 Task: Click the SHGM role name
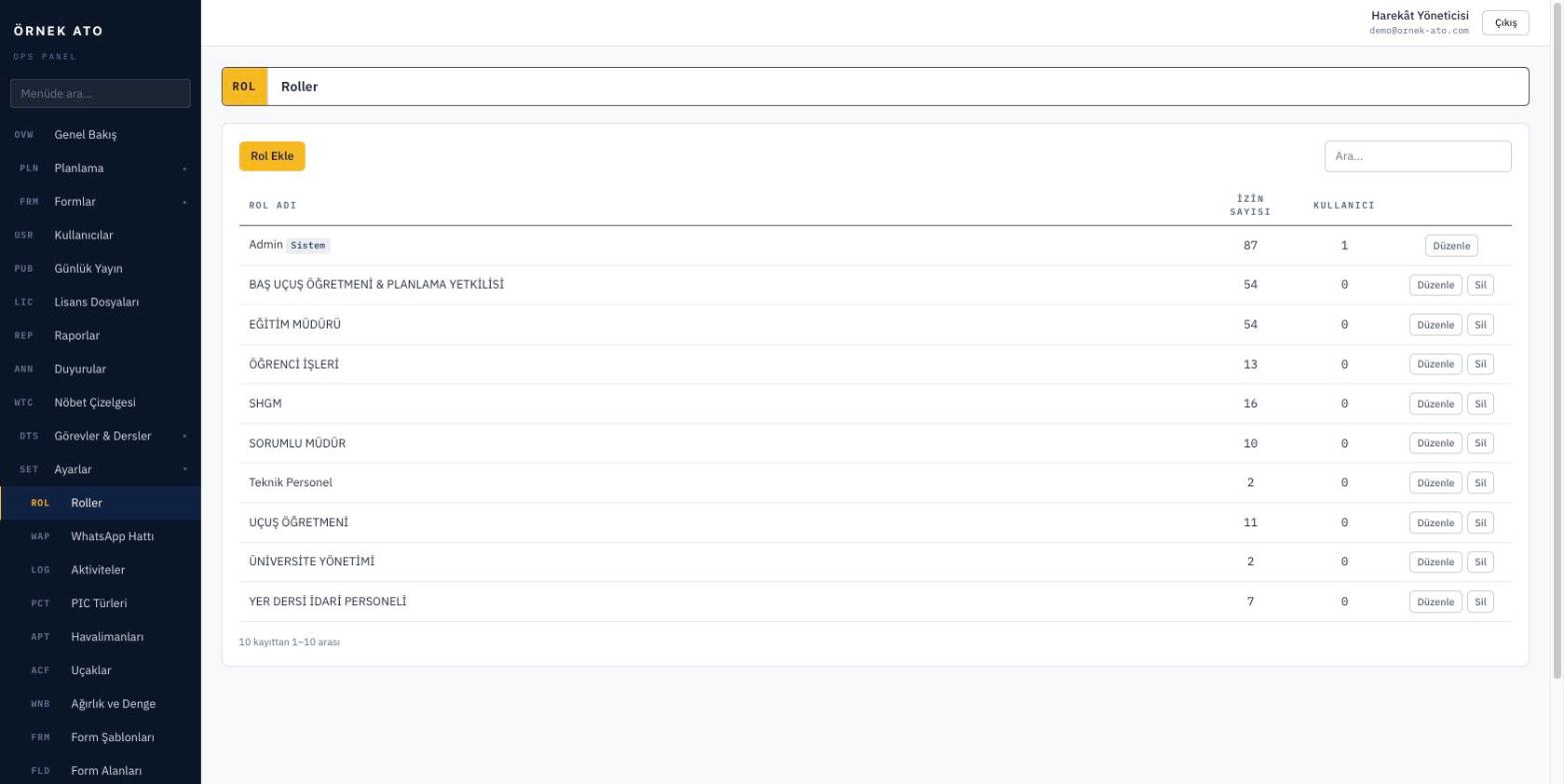coord(265,403)
